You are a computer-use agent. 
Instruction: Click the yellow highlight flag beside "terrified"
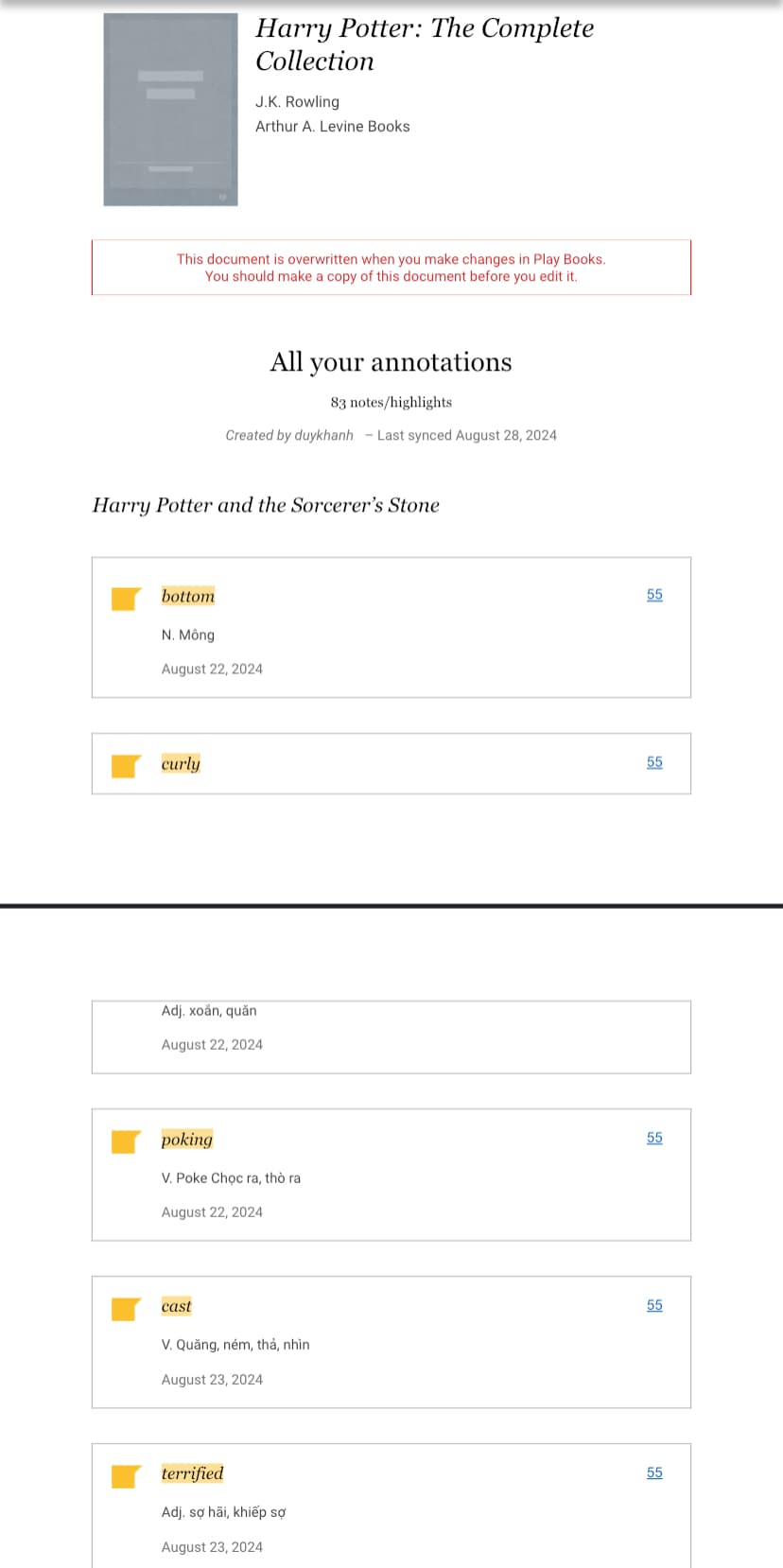pyautogui.click(x=126, y=1476)
